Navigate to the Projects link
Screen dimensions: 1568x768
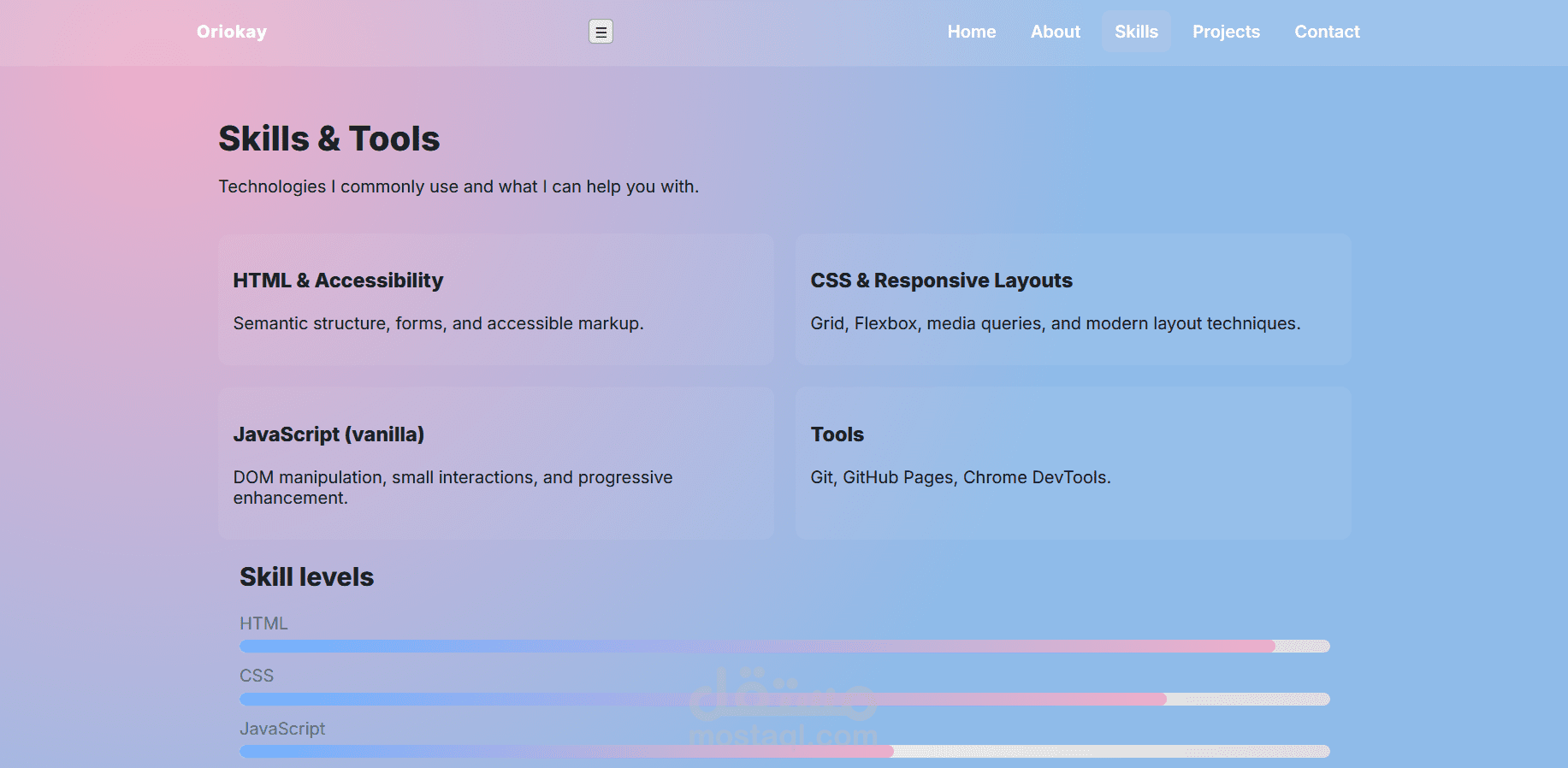click(x=1226, y=32)
